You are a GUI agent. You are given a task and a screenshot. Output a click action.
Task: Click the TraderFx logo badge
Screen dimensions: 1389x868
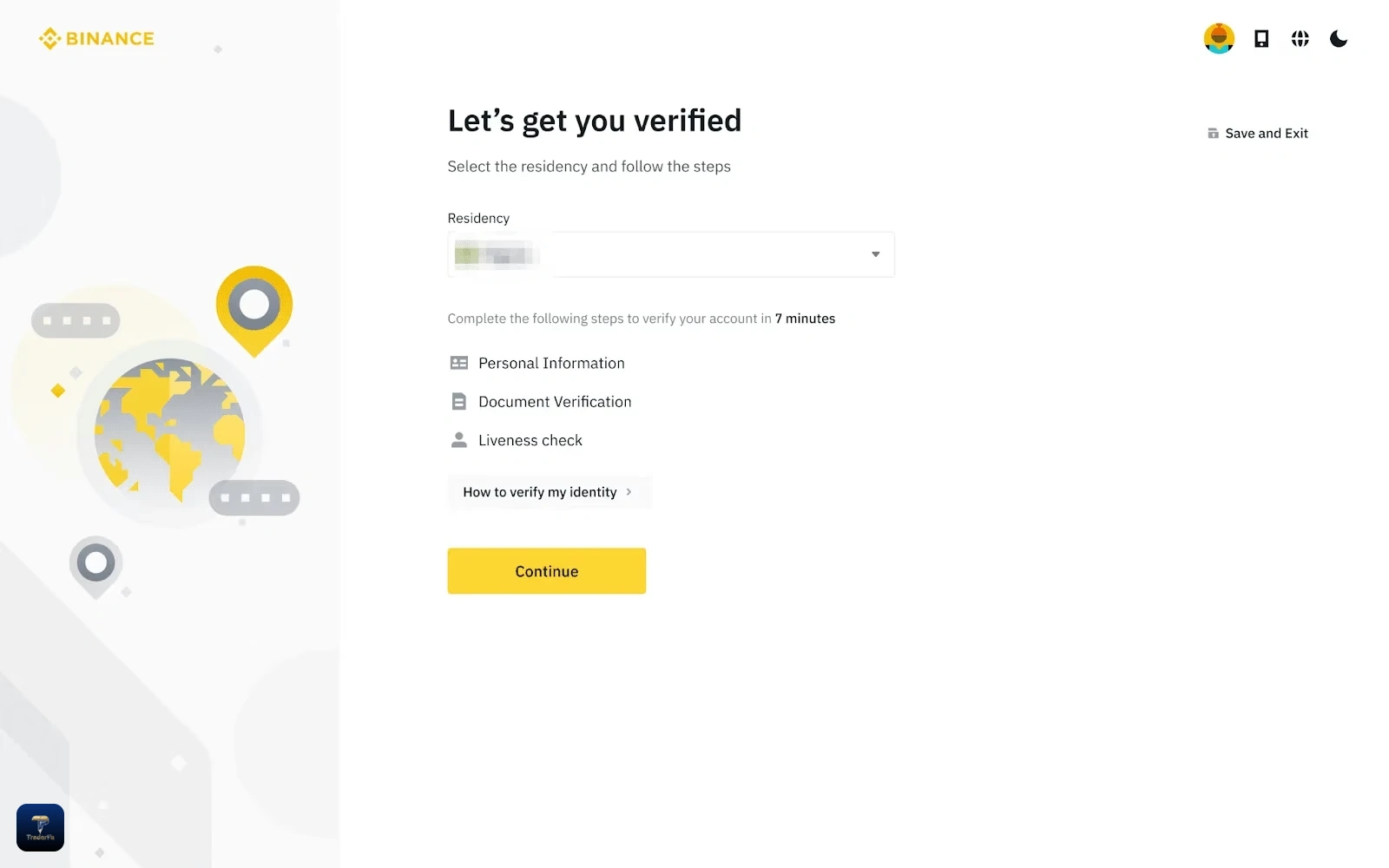(x=40, y=827)
